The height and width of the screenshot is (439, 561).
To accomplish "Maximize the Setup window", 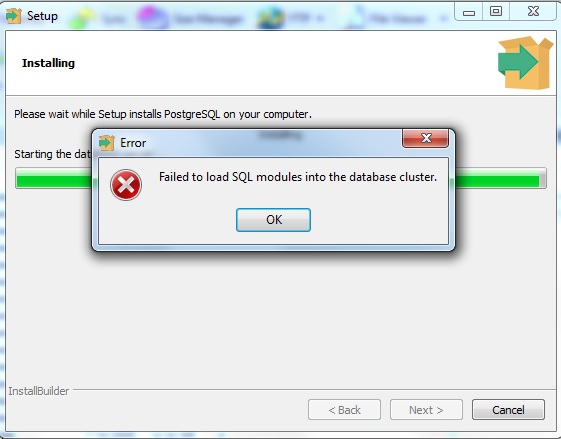I will click(x=496, y=11).
